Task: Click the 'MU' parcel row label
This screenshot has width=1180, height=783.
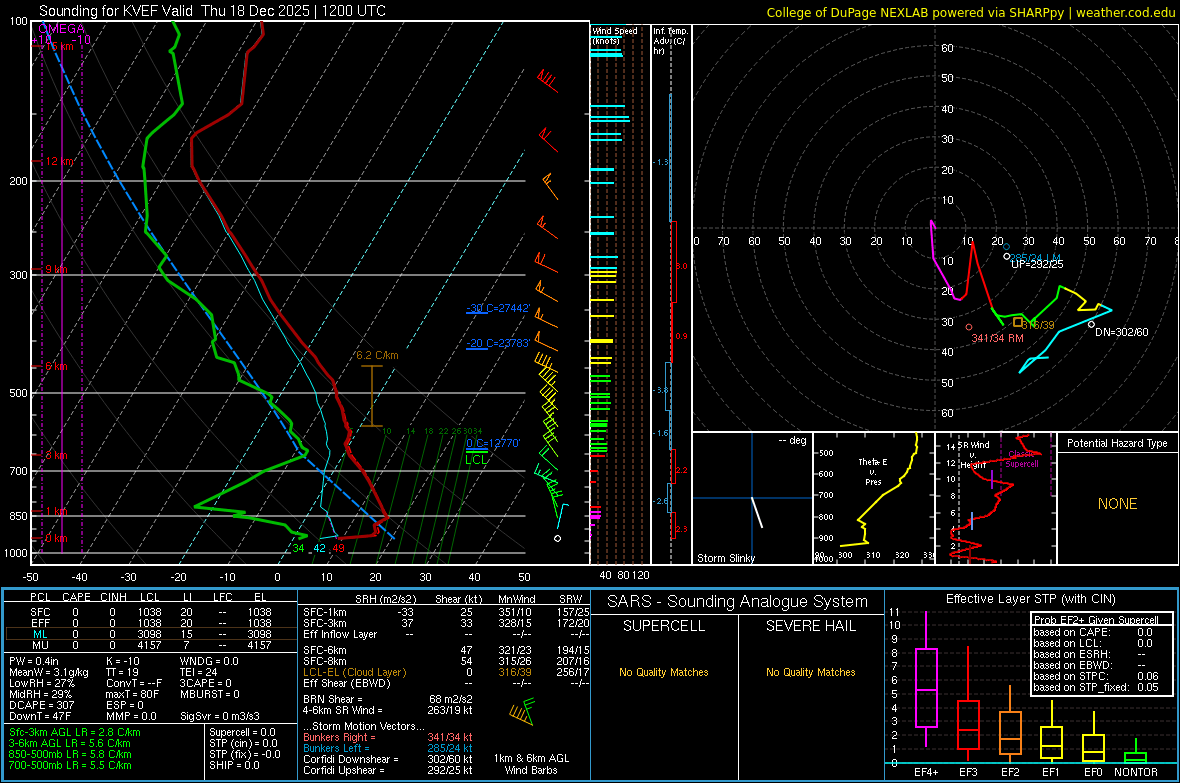Action: point(40,645)
